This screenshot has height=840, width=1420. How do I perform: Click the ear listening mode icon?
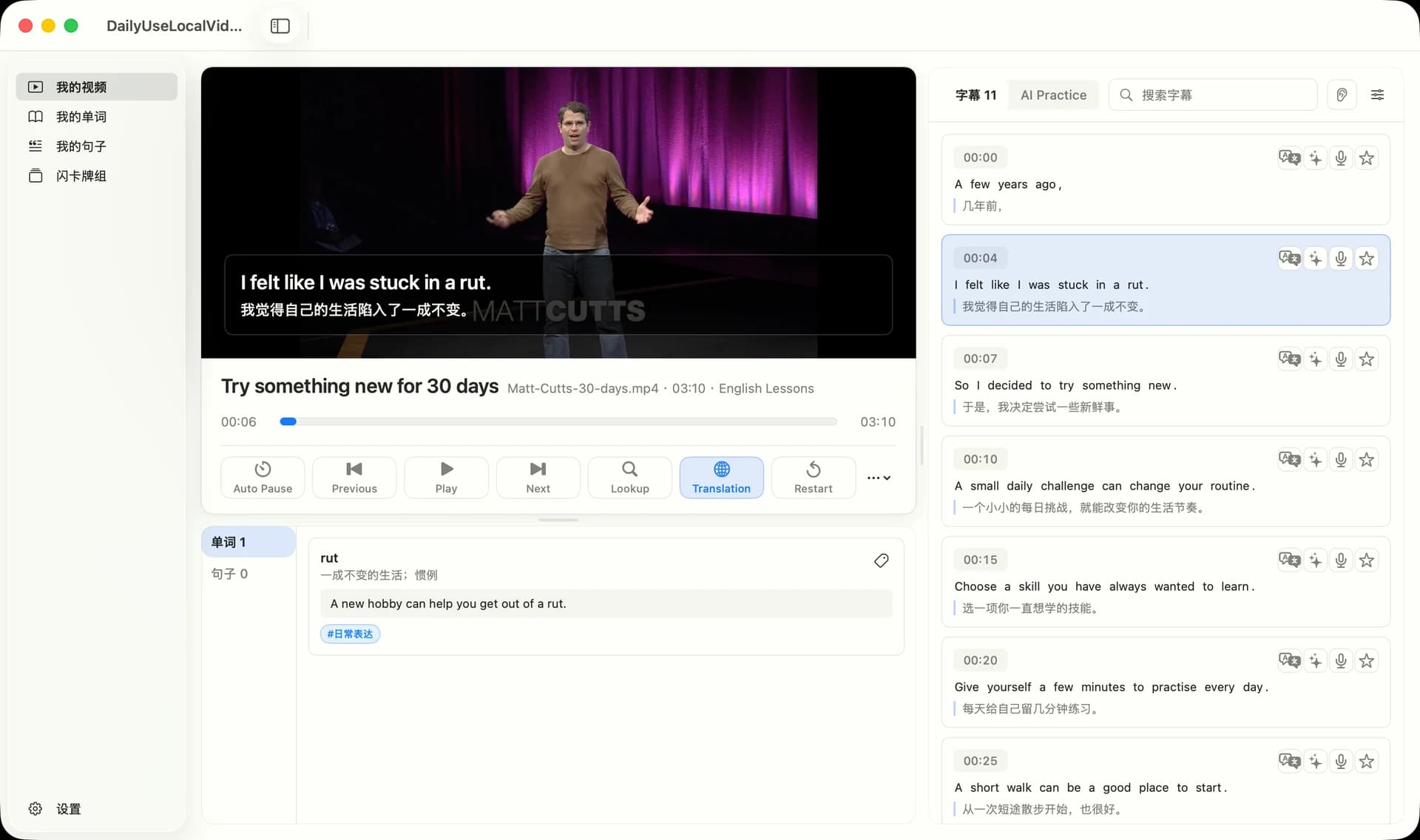(x=1342, y=95)
